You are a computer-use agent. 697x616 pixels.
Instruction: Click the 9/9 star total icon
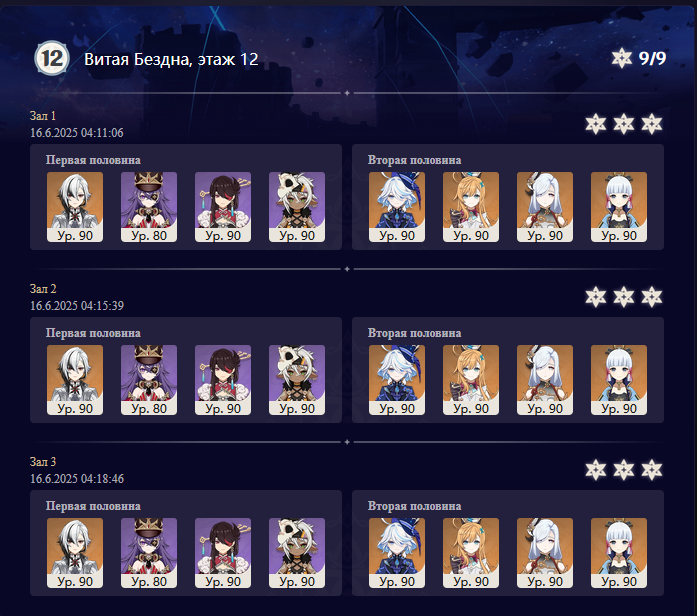(x=621, y=58)
